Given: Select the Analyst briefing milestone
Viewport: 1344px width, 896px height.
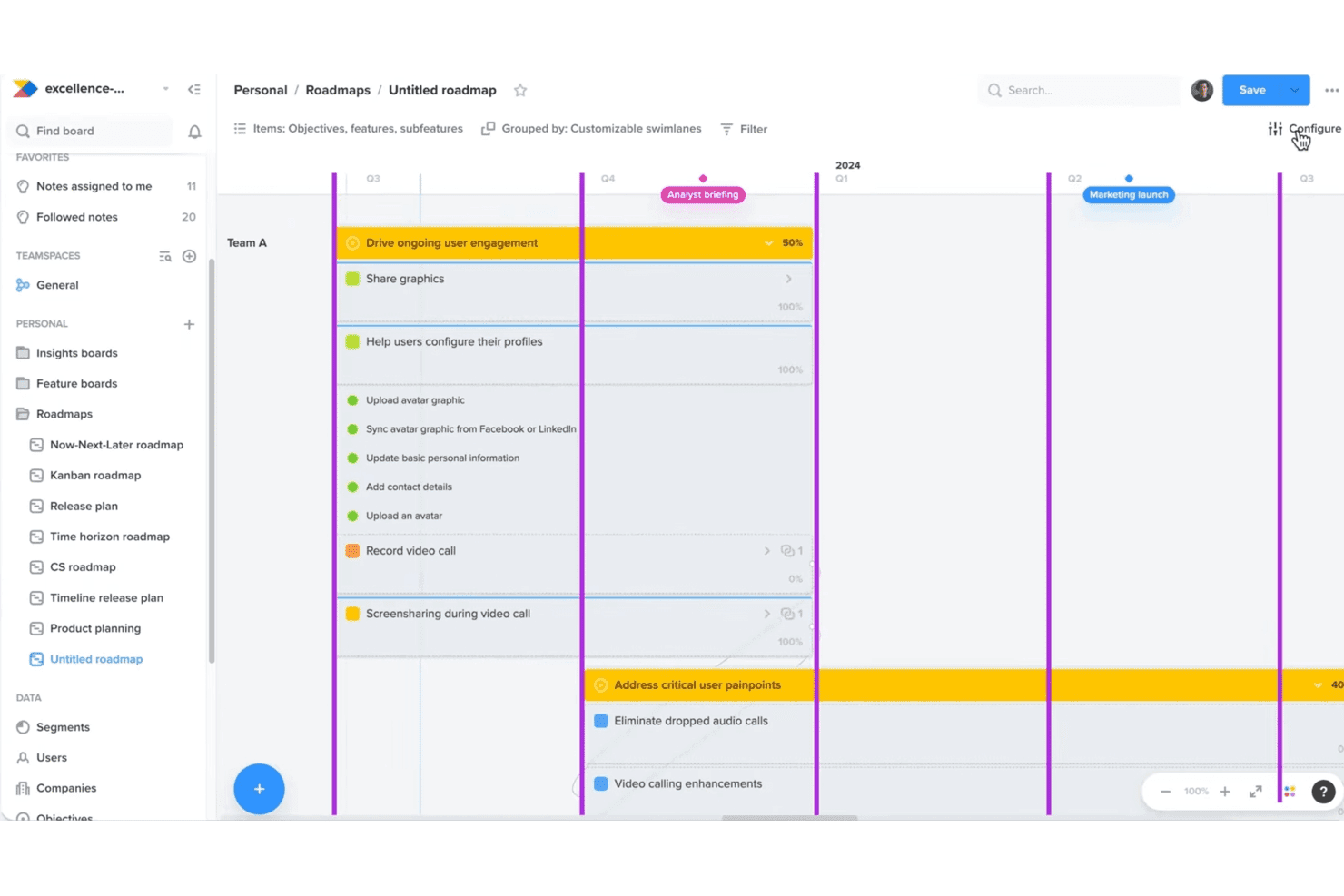Looking at the screenshot, I should (x=703, y=194).
